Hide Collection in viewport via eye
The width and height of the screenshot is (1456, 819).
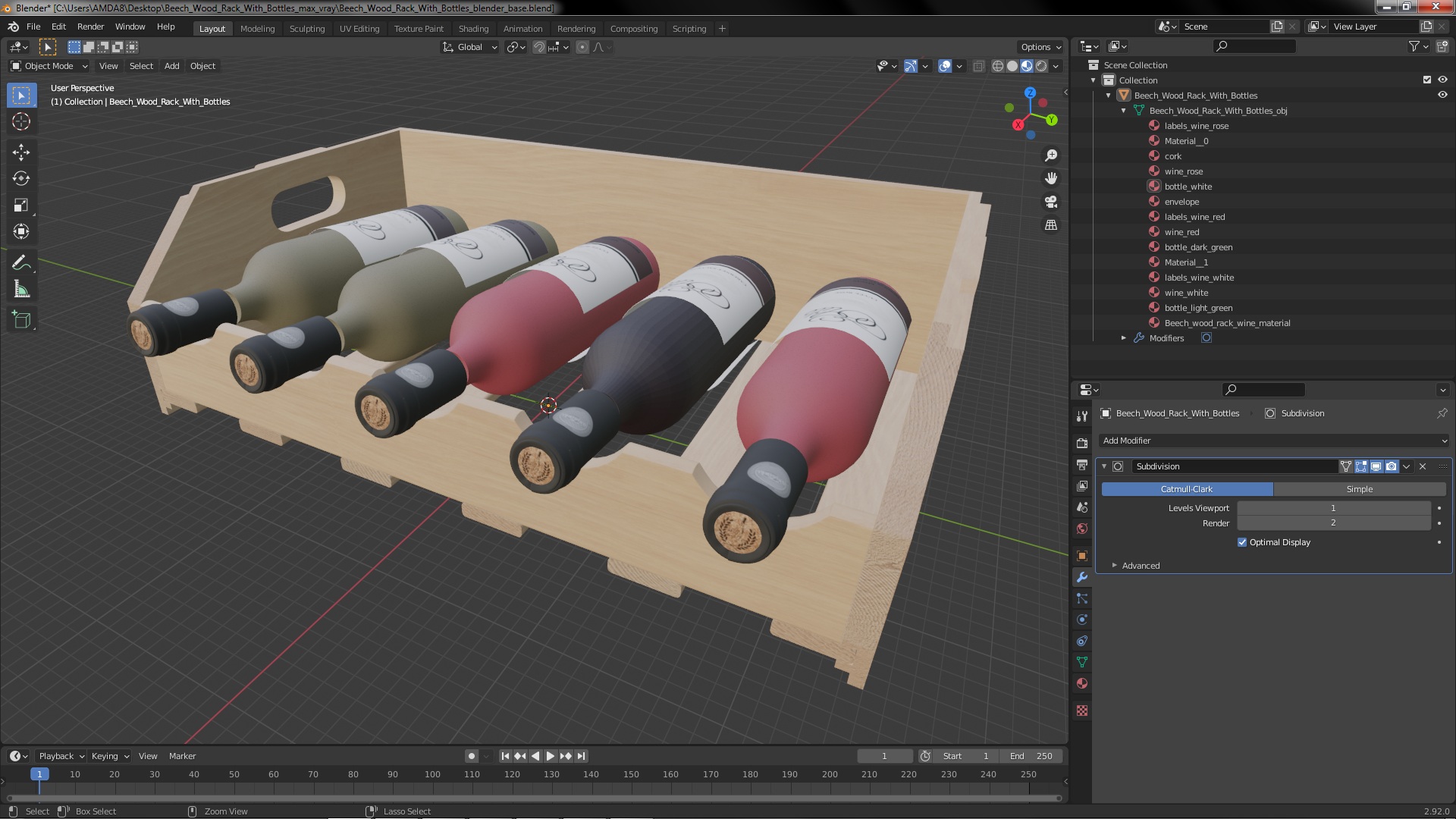tap(1442, 80)
